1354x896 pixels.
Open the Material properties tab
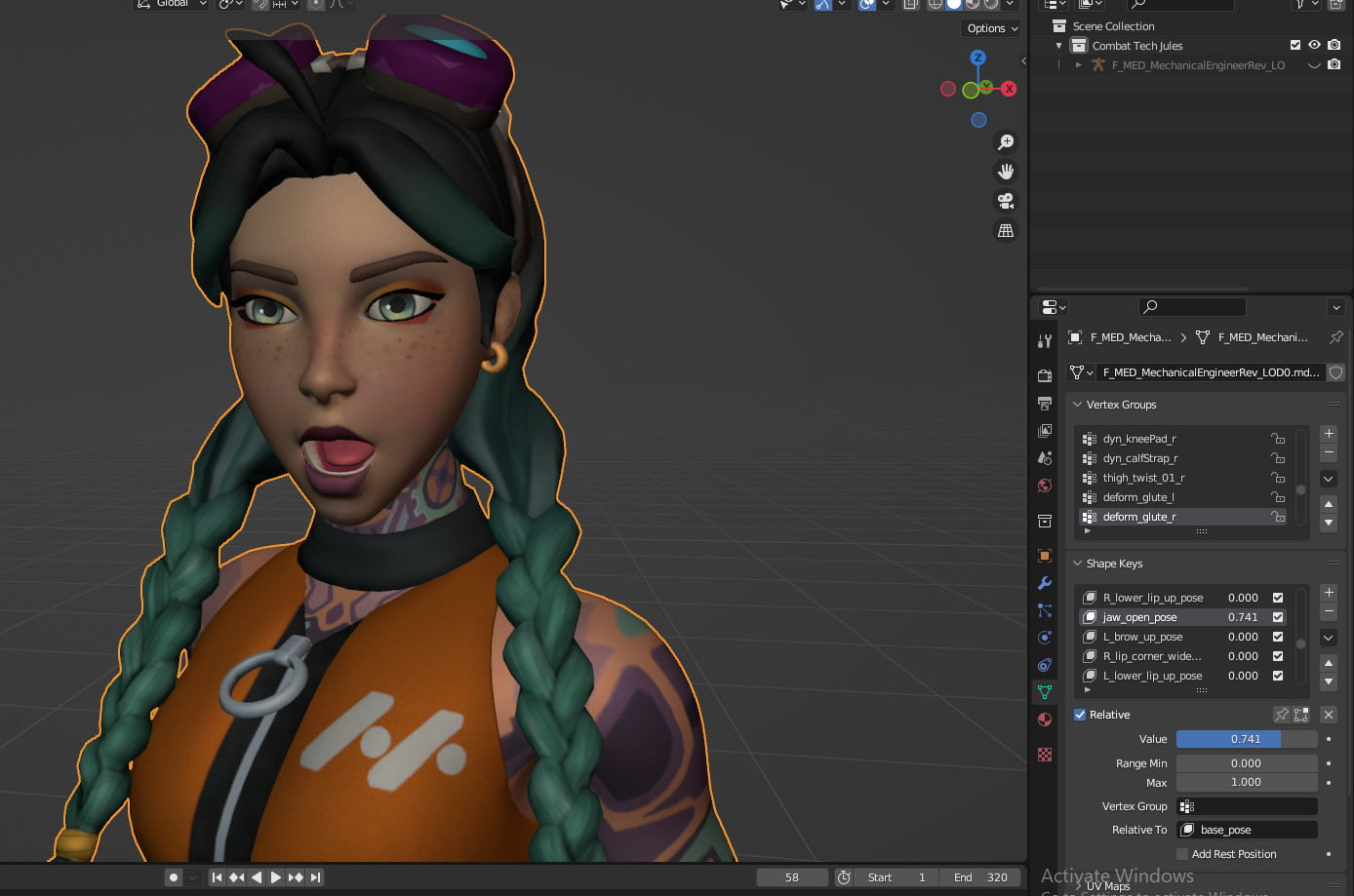[x=1045, y=720]
